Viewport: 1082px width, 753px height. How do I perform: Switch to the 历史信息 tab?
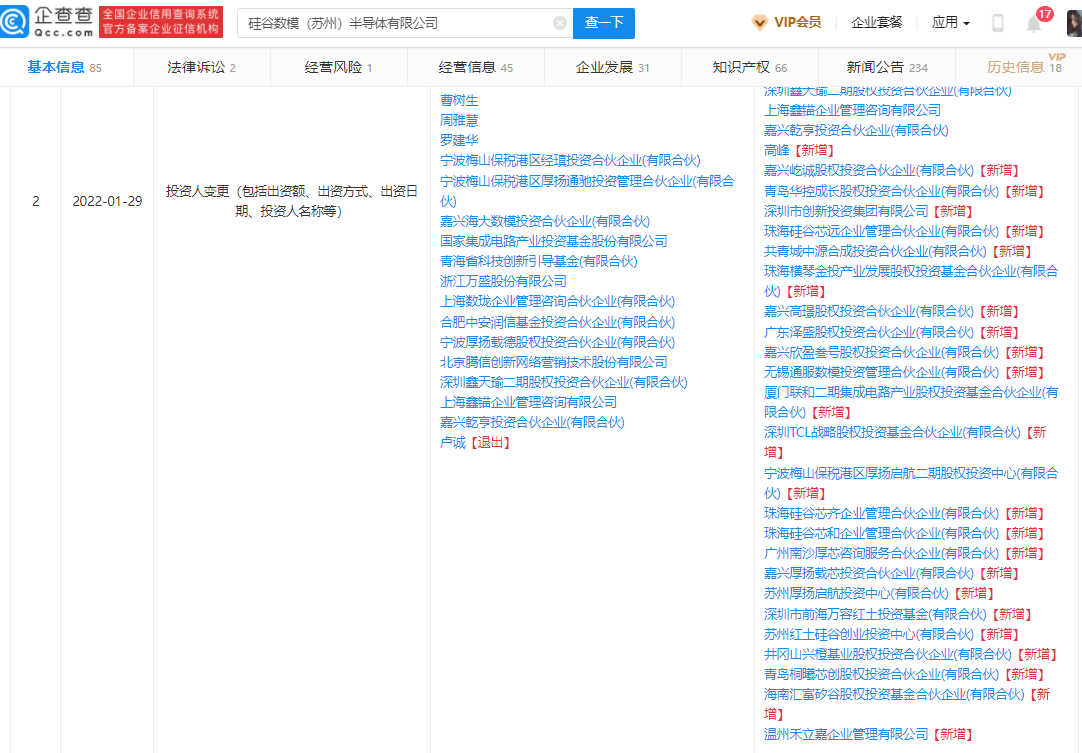click(x=1024, y=67)
